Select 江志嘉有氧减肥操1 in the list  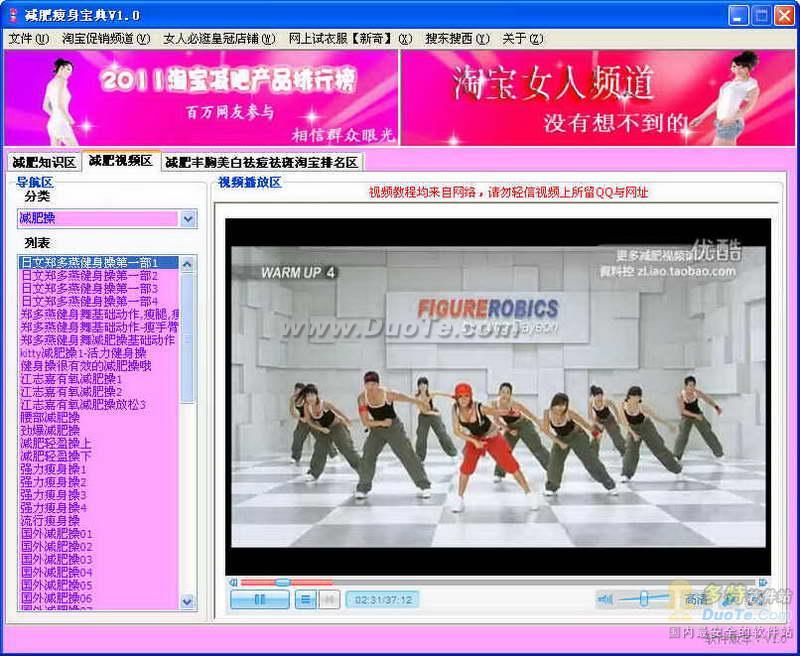point(98,379)
